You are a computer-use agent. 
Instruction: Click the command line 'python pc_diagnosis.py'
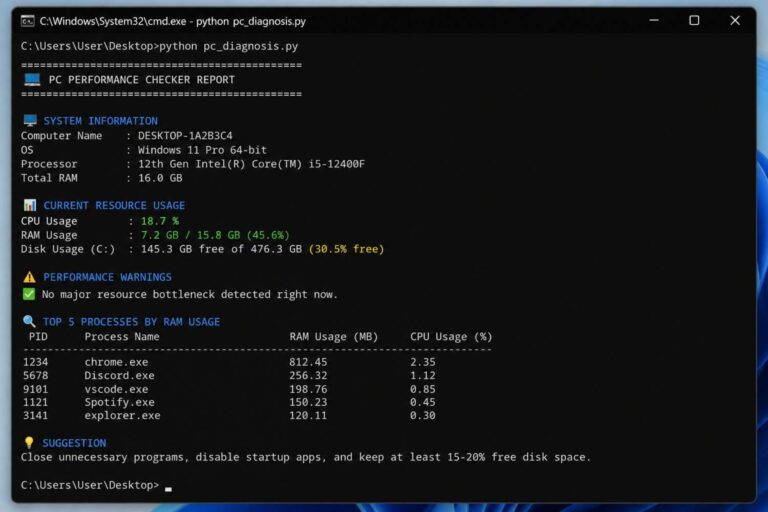(228, 47)
